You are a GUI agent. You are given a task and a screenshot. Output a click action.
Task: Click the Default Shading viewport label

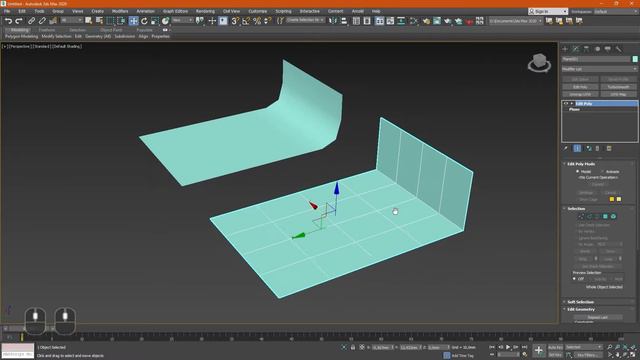pyautogui.click(x=67, y=47)
